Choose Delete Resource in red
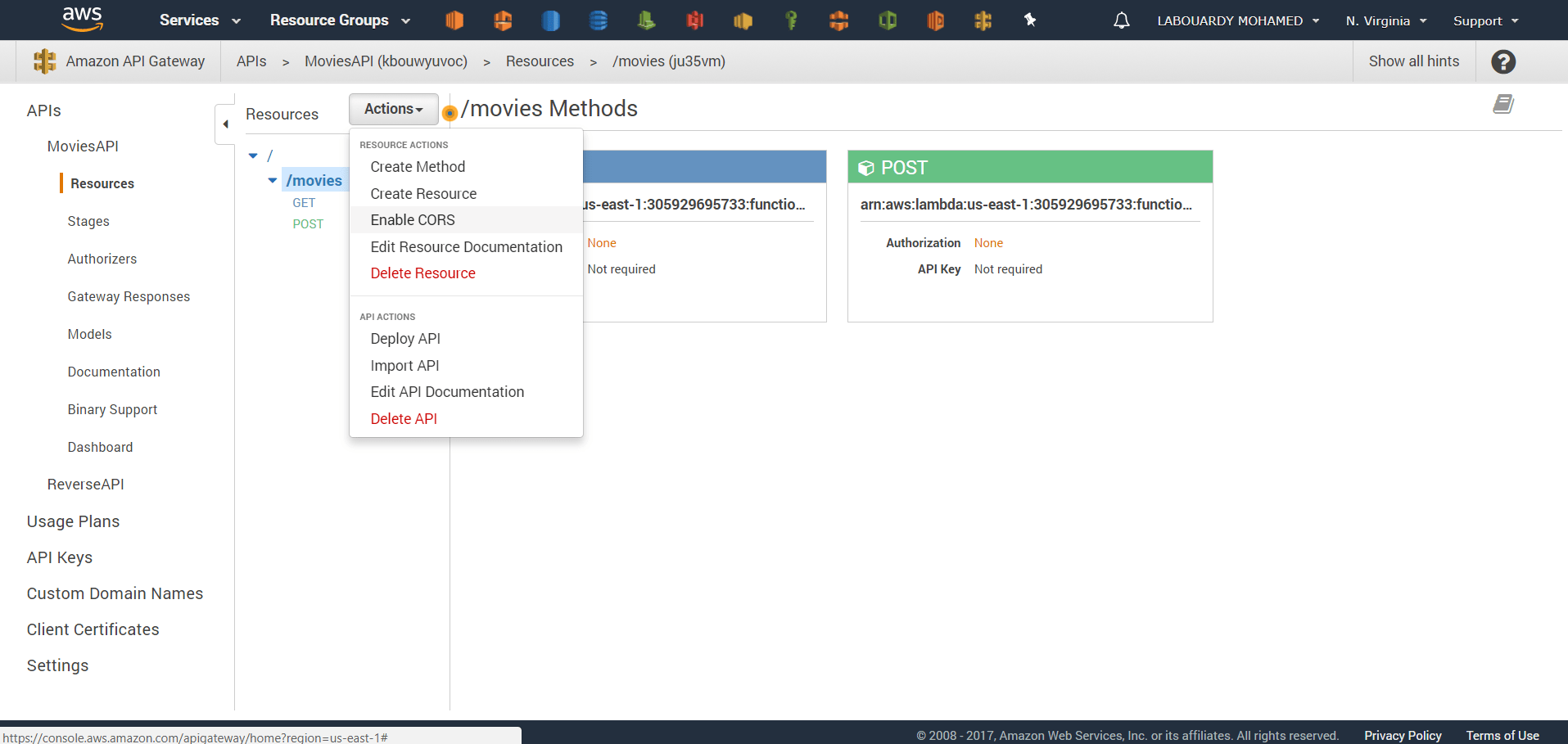Viewport: 1568px width, 744px height. point(423,273)
